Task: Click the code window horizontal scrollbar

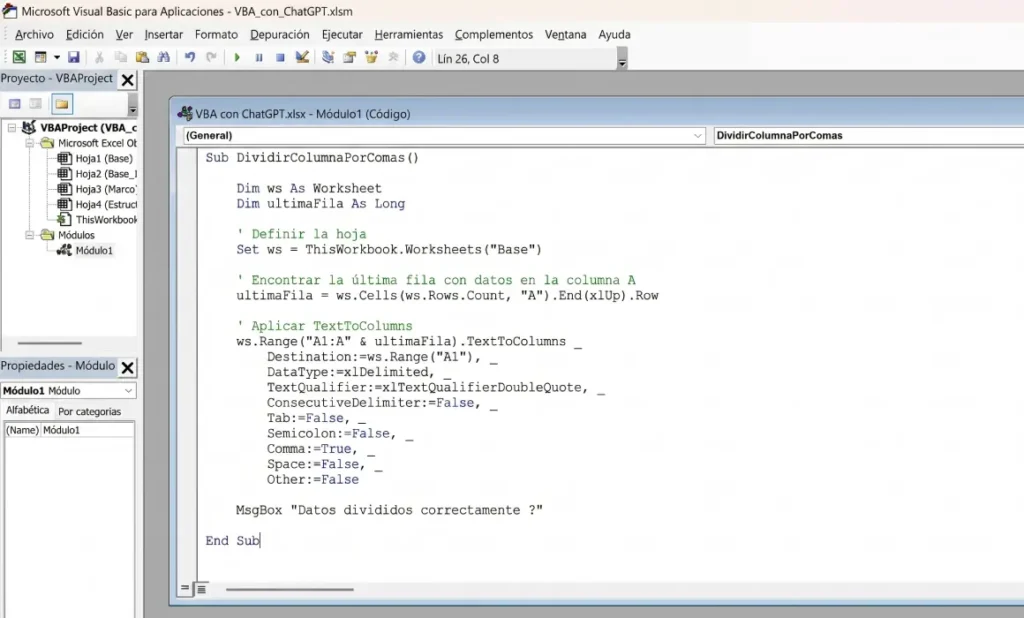Action: tap(289, 589)
